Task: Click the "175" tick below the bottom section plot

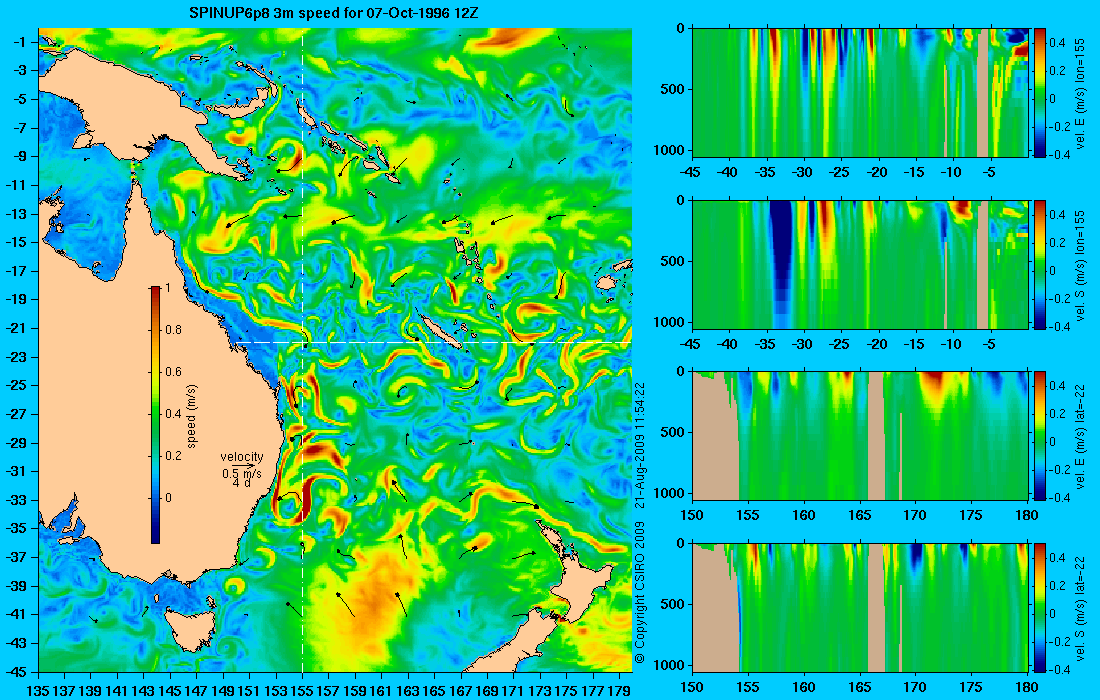Action: coord(972,687)
